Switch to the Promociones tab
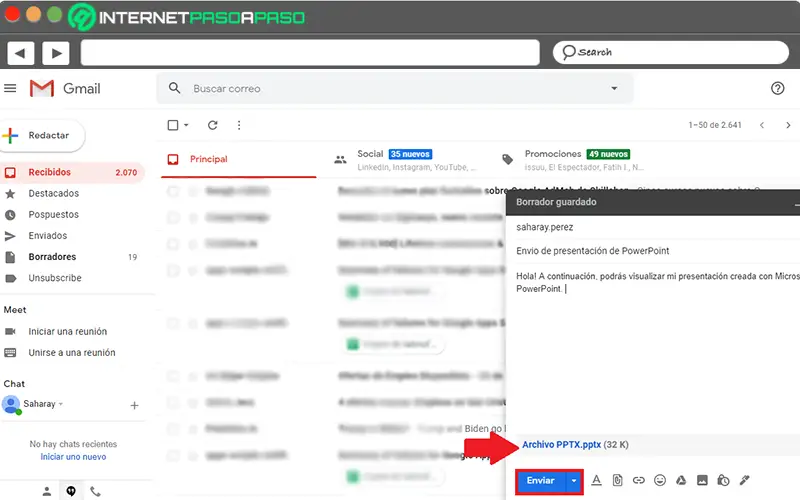 pos(574,160)
